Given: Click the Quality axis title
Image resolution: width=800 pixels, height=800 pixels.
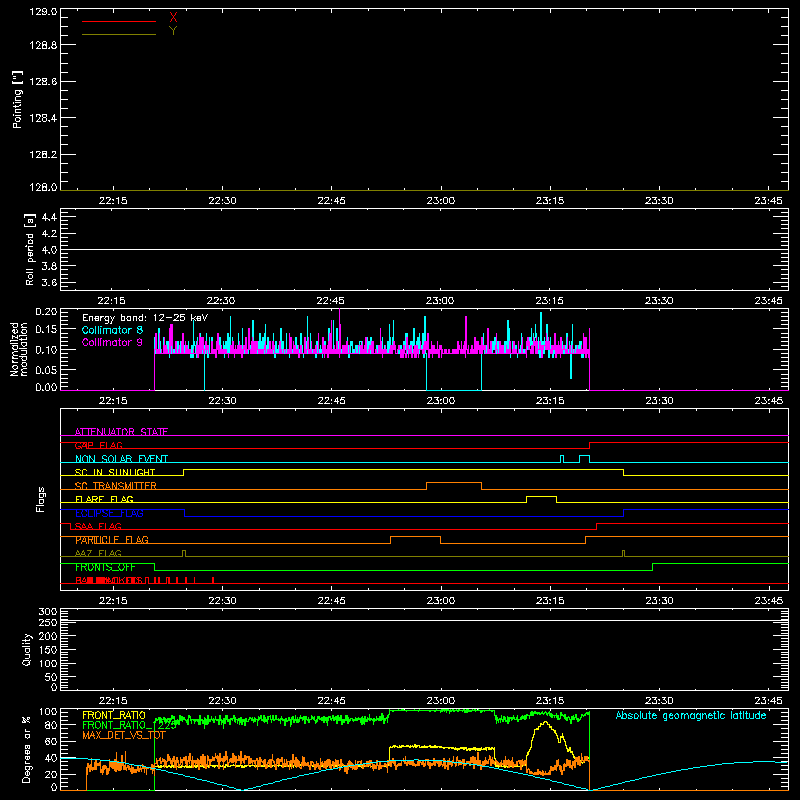Looking at the screenshot, I should [27, 649].
